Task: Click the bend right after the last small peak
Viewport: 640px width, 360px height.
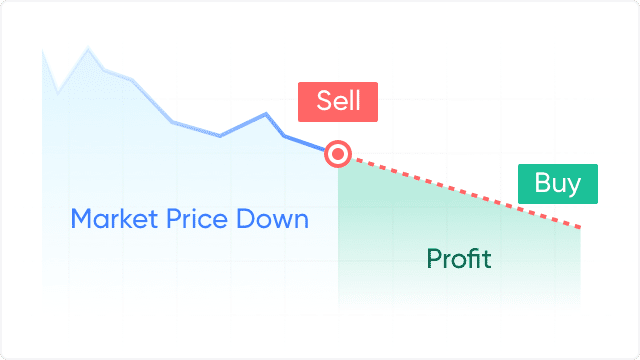Action: pos(285,136)
